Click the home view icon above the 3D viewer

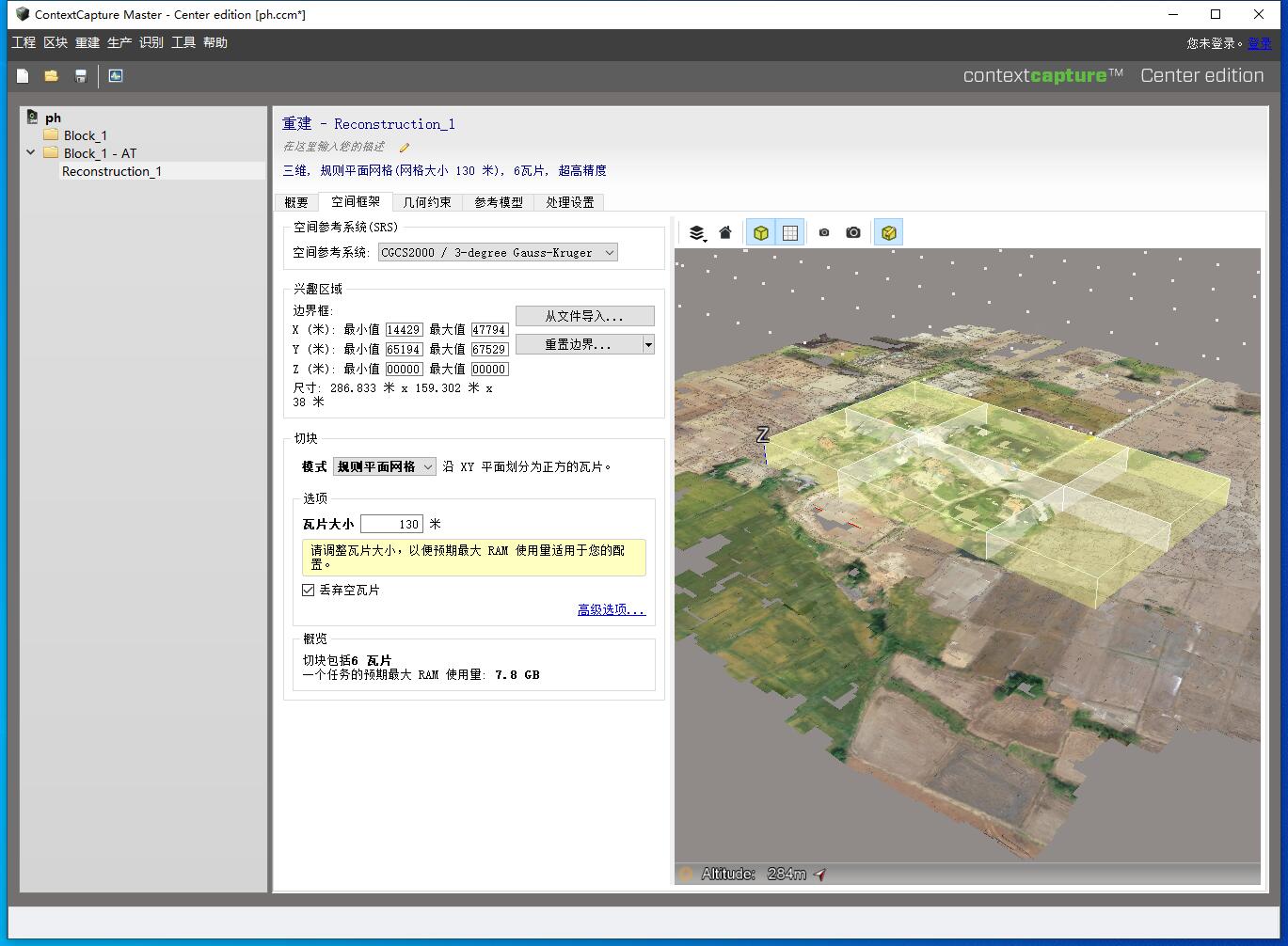[x=724, y=231]
